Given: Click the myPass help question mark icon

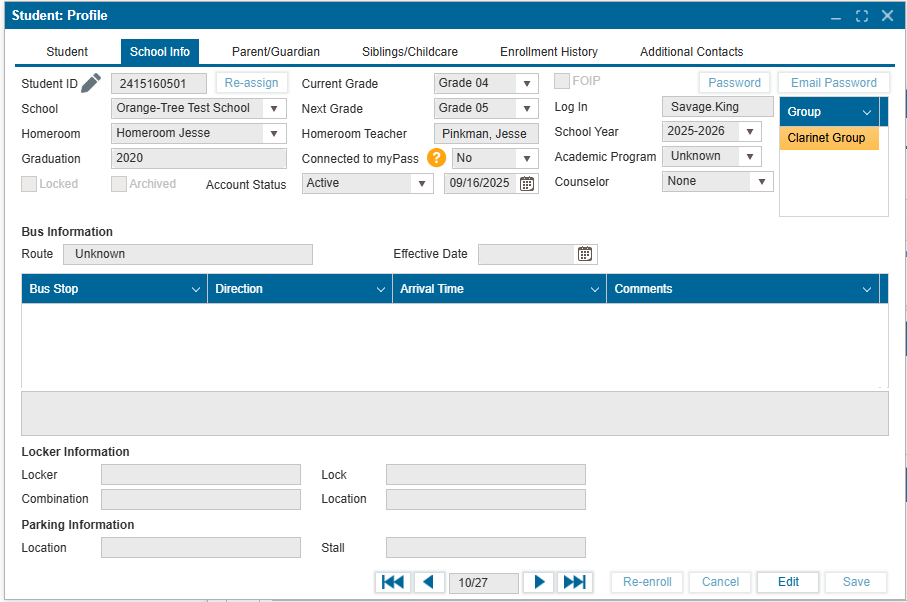Looking at the screenshot, I should (436, 158).
